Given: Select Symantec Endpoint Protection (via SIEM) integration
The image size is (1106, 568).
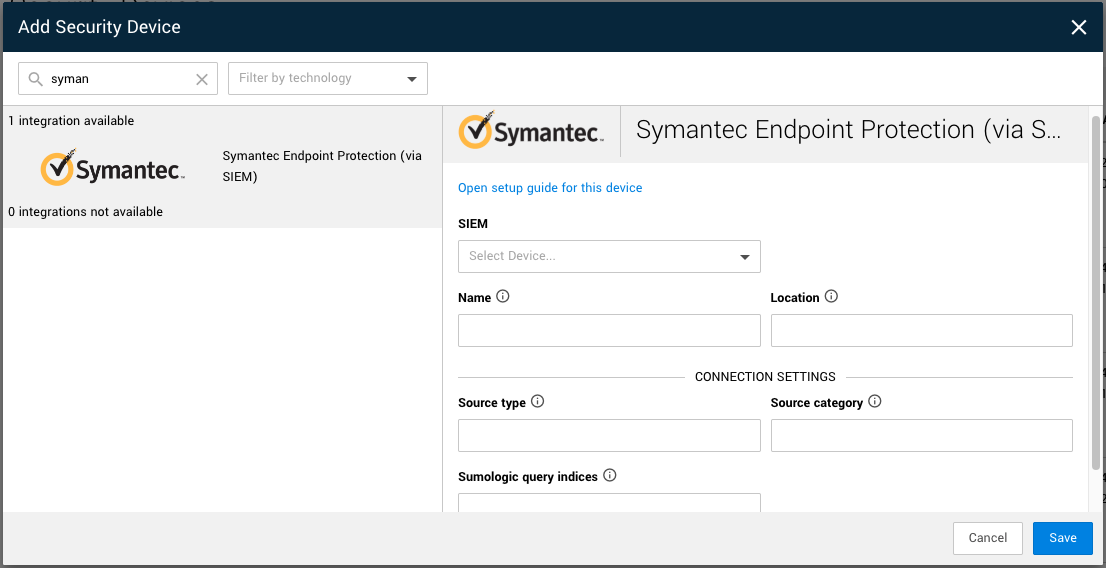Looking at the screenshot, I should coord(222,167).
